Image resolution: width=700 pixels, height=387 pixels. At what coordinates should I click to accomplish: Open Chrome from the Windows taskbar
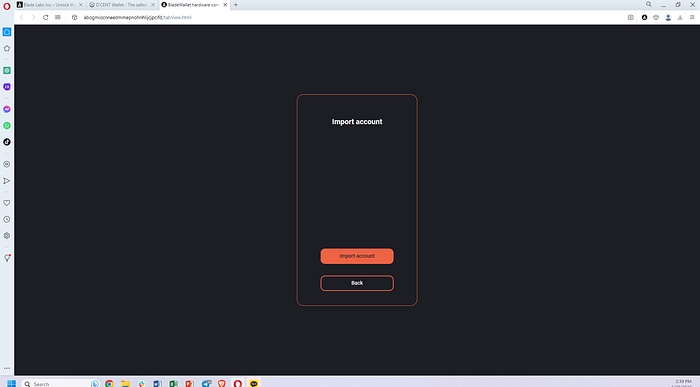109,383
